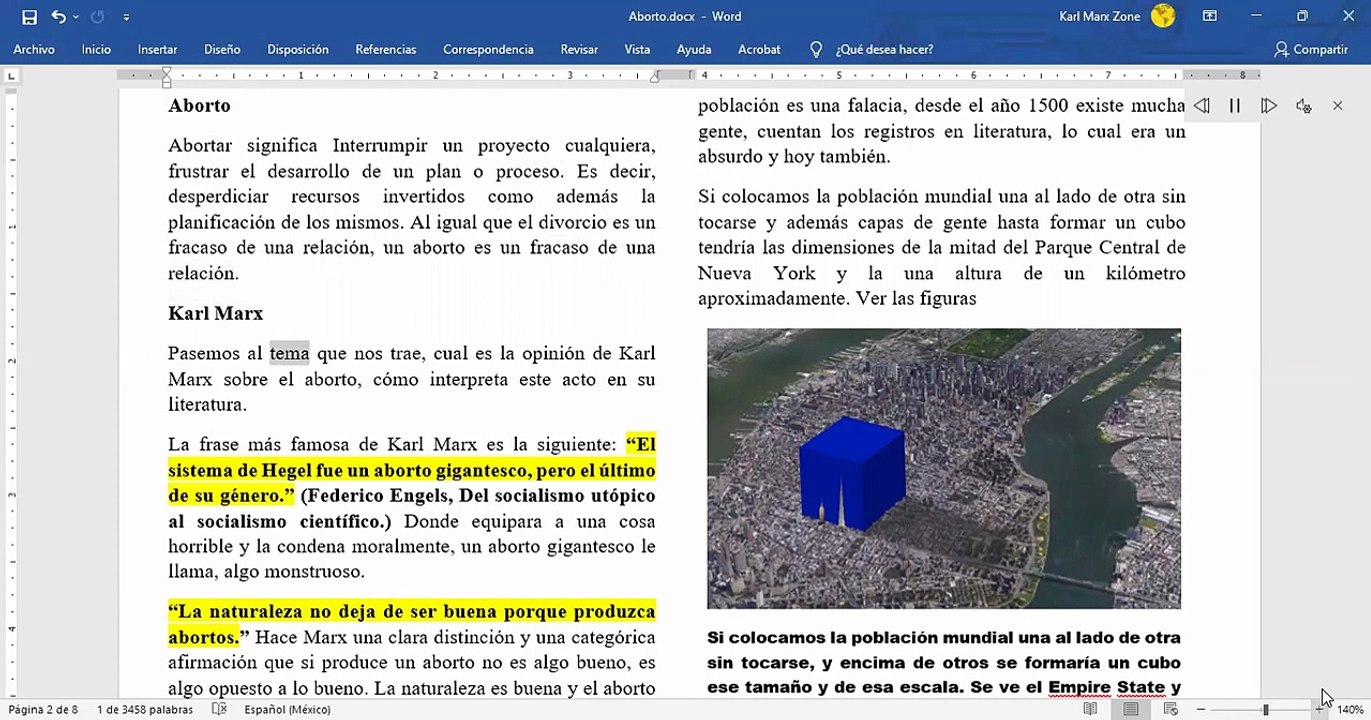Close the Read Aloud control bar
The height and width of the screenshot is (720, 1371).
[x=1337, y=105]
